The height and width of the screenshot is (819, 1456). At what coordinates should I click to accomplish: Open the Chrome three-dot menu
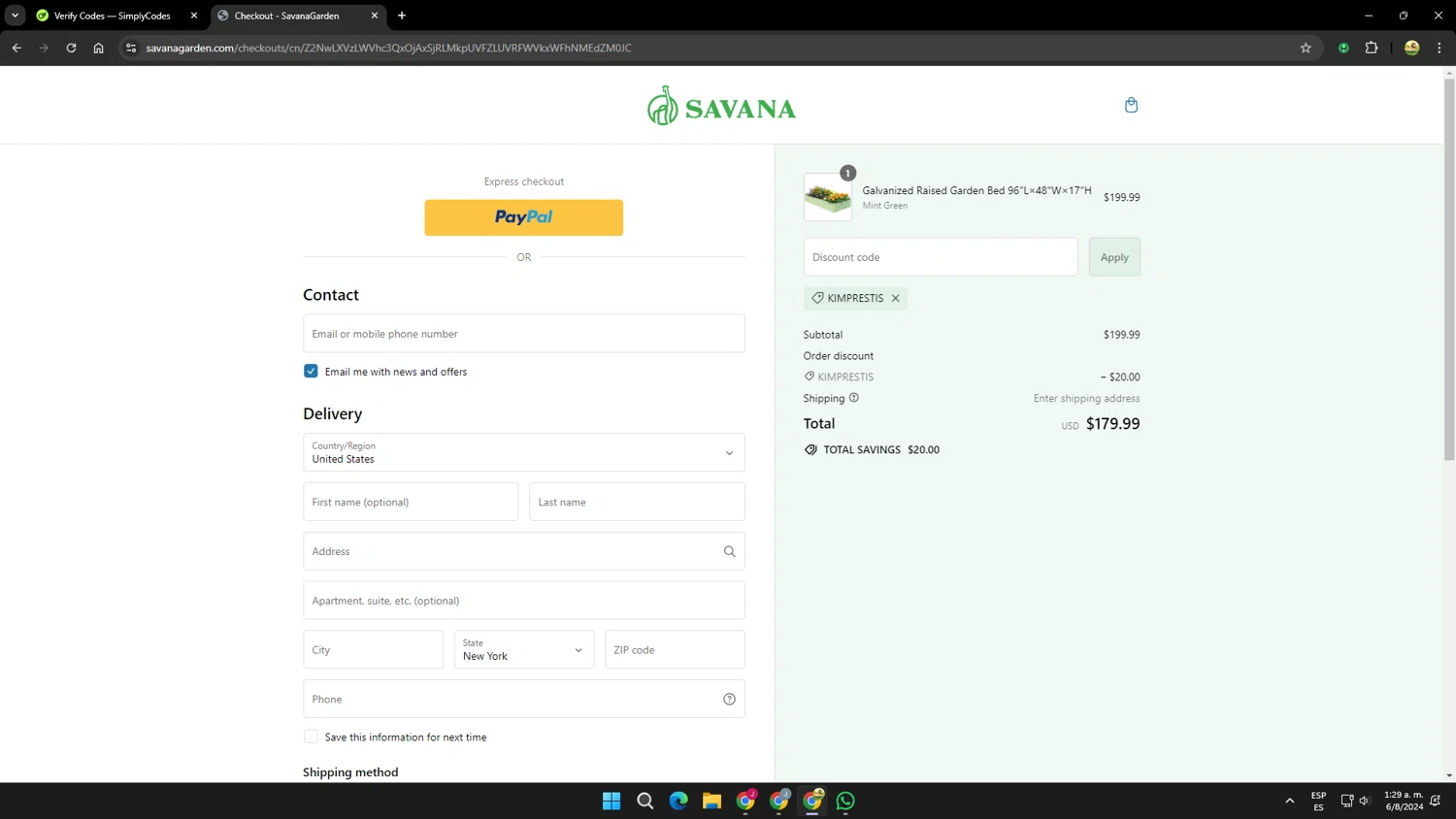click(x=1439, y=48)
